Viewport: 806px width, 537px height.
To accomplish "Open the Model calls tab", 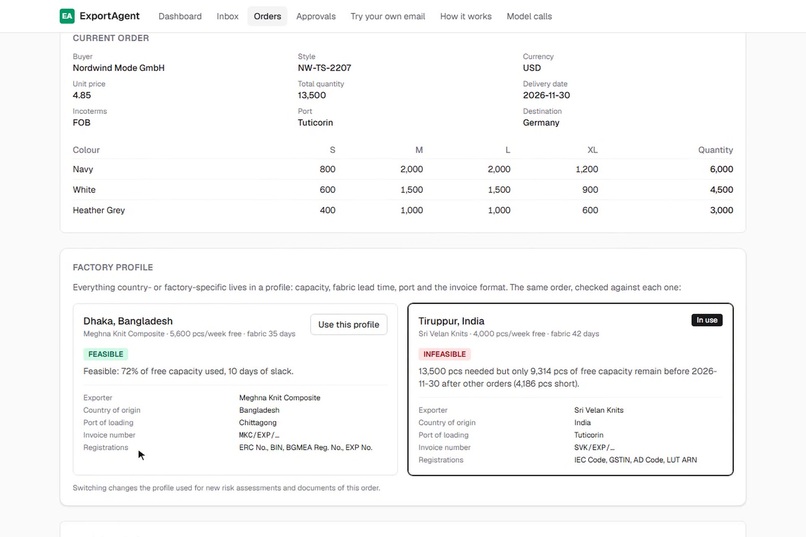I will coord(529,16).
